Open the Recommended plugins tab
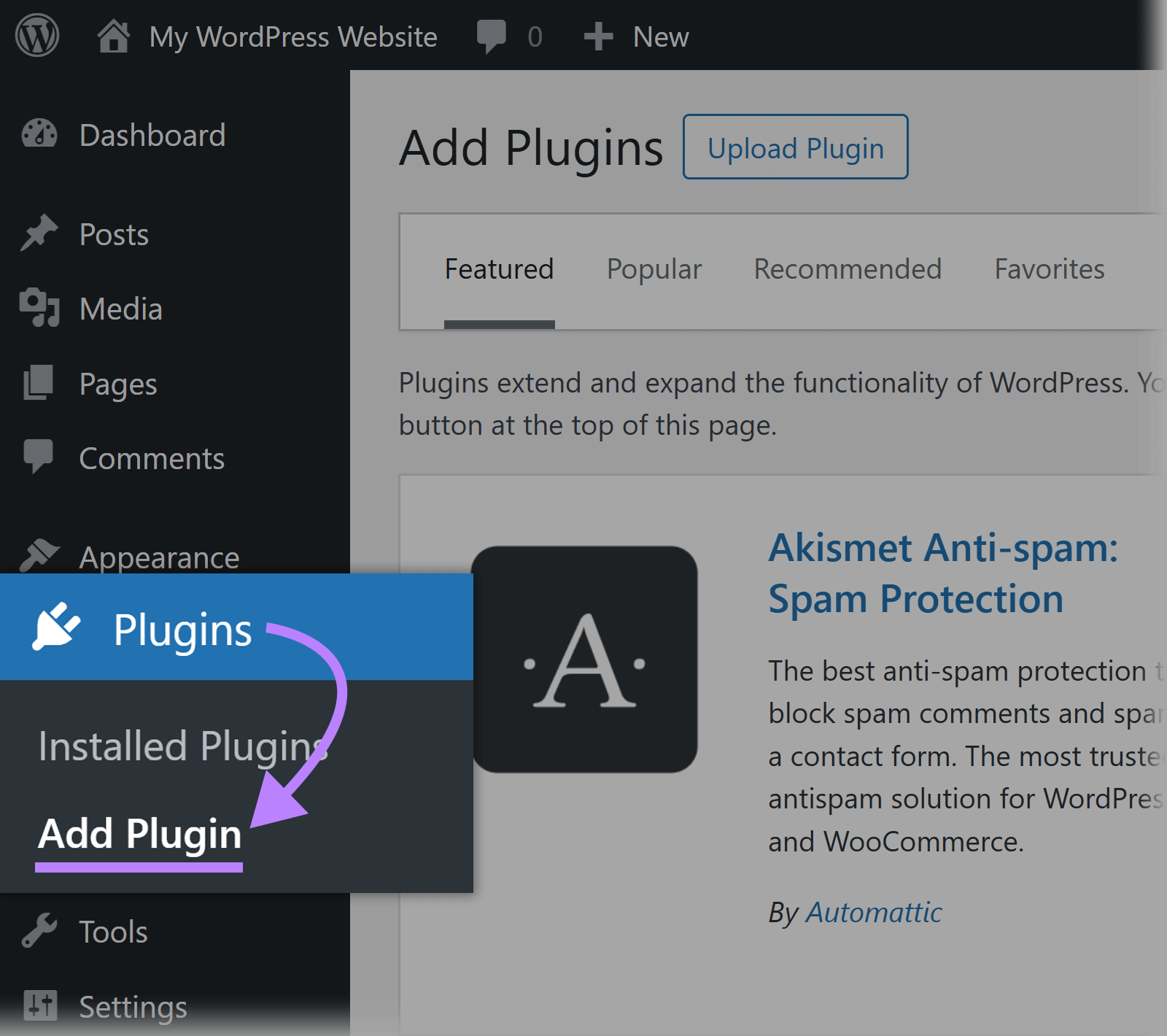Viewport: 1167px width, 1036px height. coord(848,268)
